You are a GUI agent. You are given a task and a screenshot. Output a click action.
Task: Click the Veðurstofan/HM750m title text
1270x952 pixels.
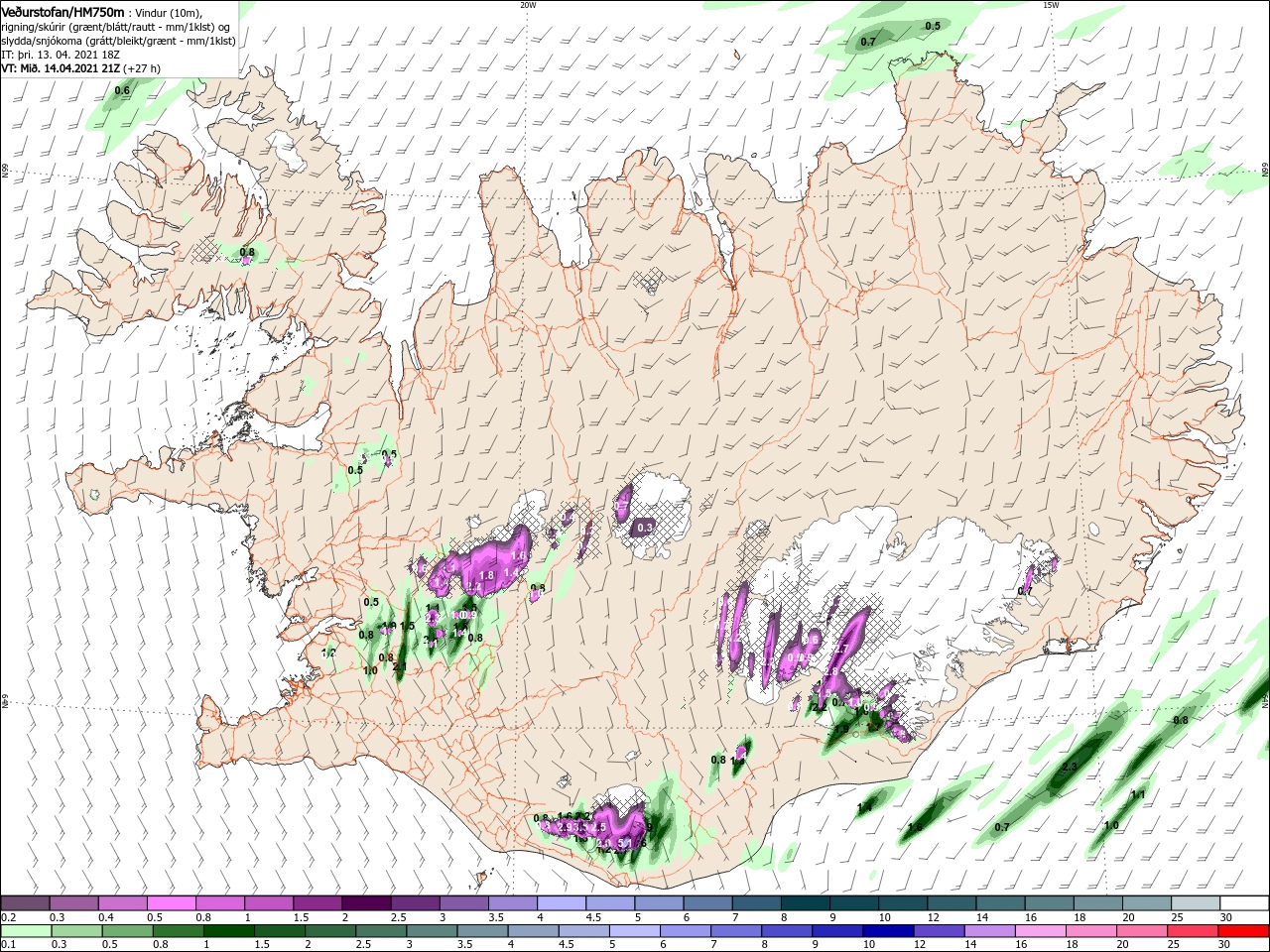63,11
